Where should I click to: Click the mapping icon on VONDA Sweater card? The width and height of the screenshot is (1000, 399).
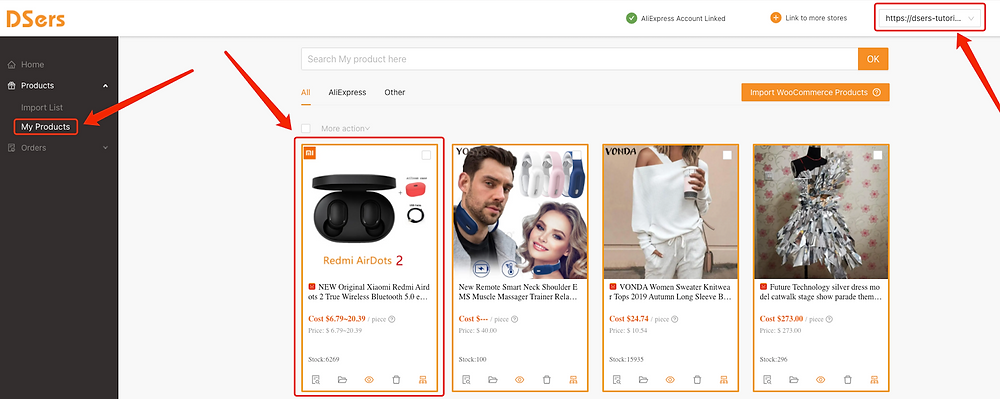pos(723,379)
